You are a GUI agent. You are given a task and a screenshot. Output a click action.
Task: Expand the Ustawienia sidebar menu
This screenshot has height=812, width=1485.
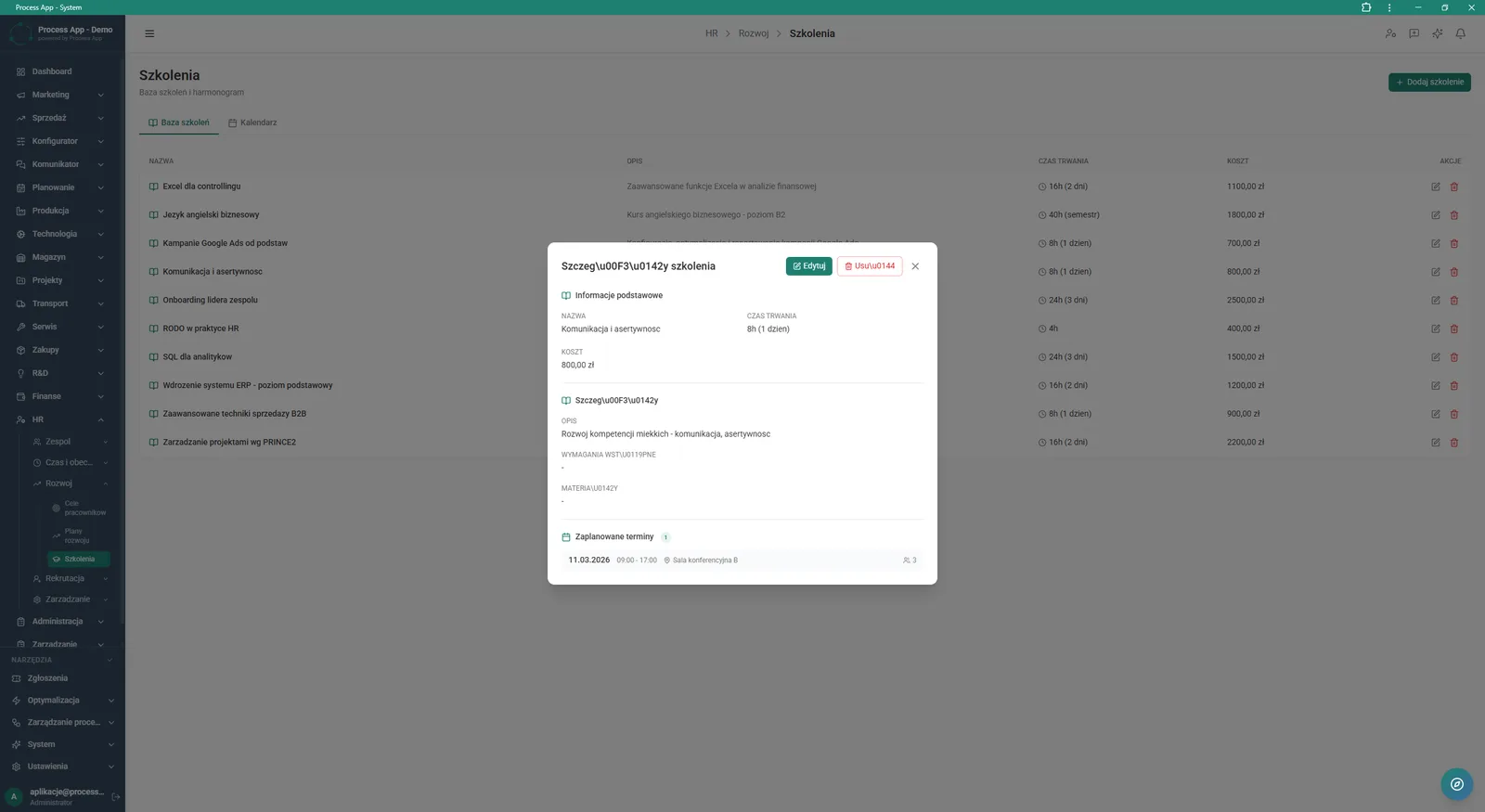click(x=61, y=767)
